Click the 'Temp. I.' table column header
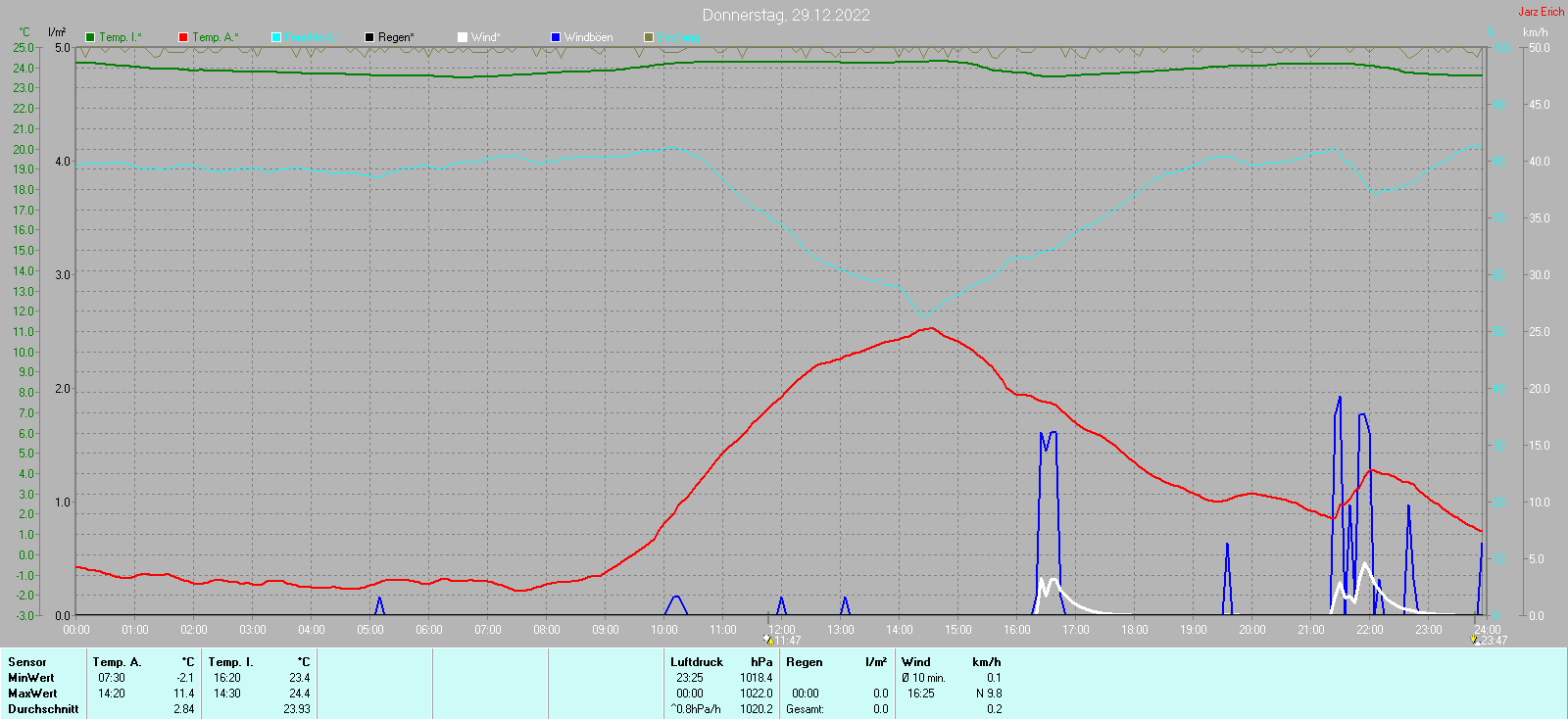Image resolution: width=1568 pixels, height=719 pixels. click(231, 662)
